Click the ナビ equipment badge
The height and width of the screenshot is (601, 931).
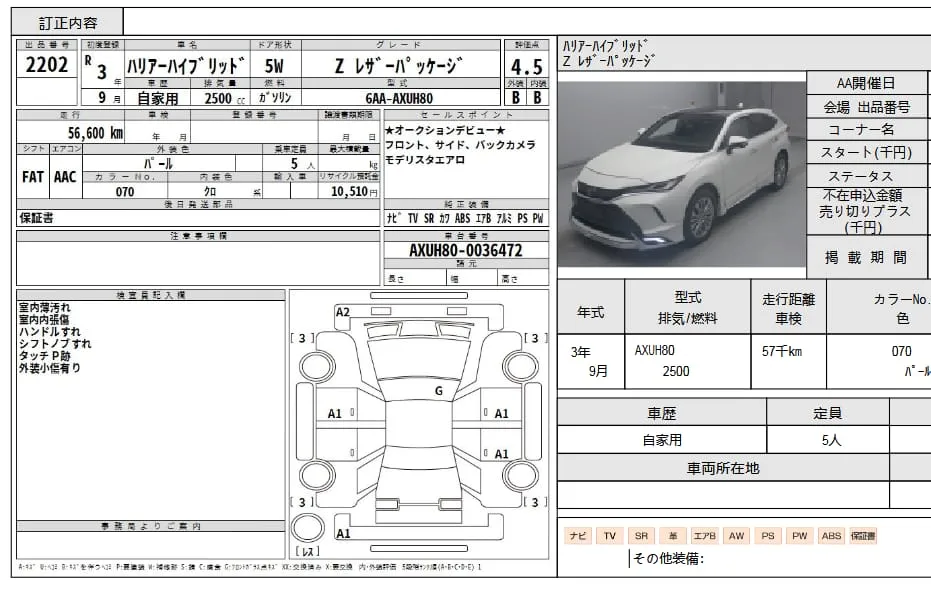pyautogui.click(x=578, y=536)
